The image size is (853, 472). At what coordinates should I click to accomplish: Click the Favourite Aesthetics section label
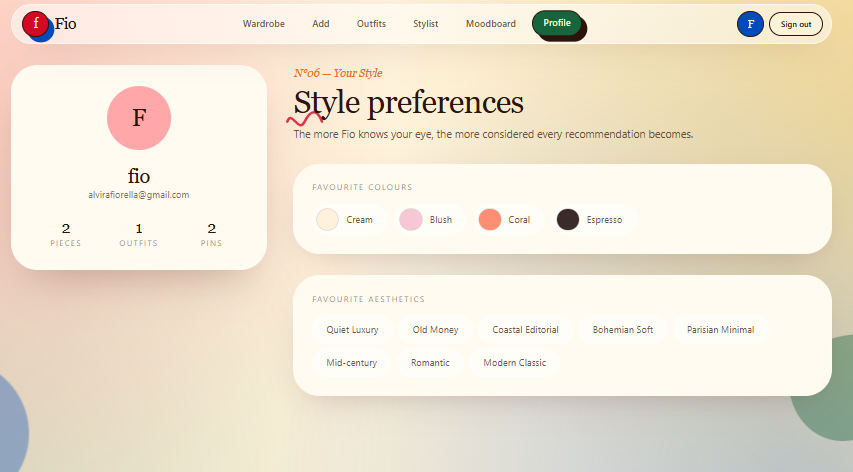point(368,299)
